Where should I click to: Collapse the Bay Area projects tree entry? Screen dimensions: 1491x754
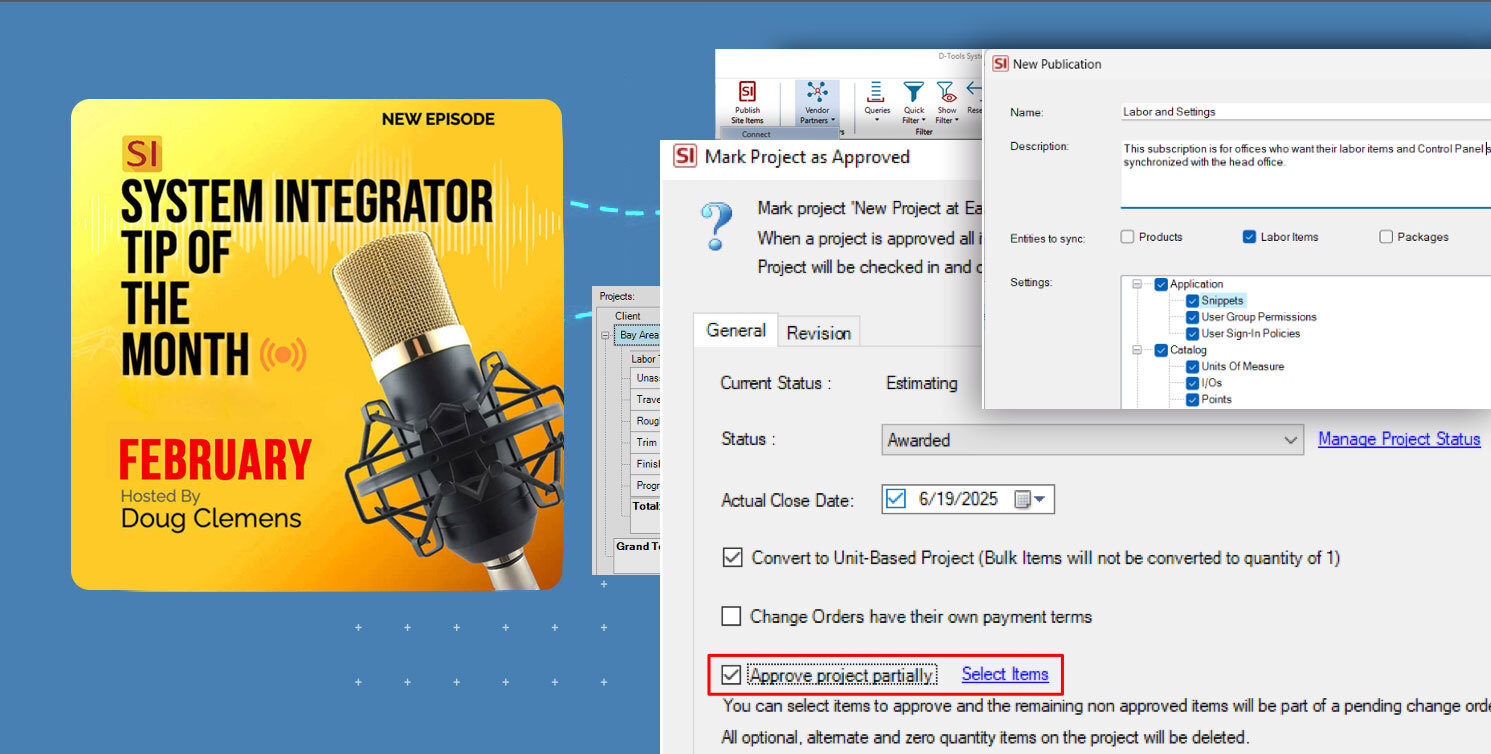(x=604, y=335)
